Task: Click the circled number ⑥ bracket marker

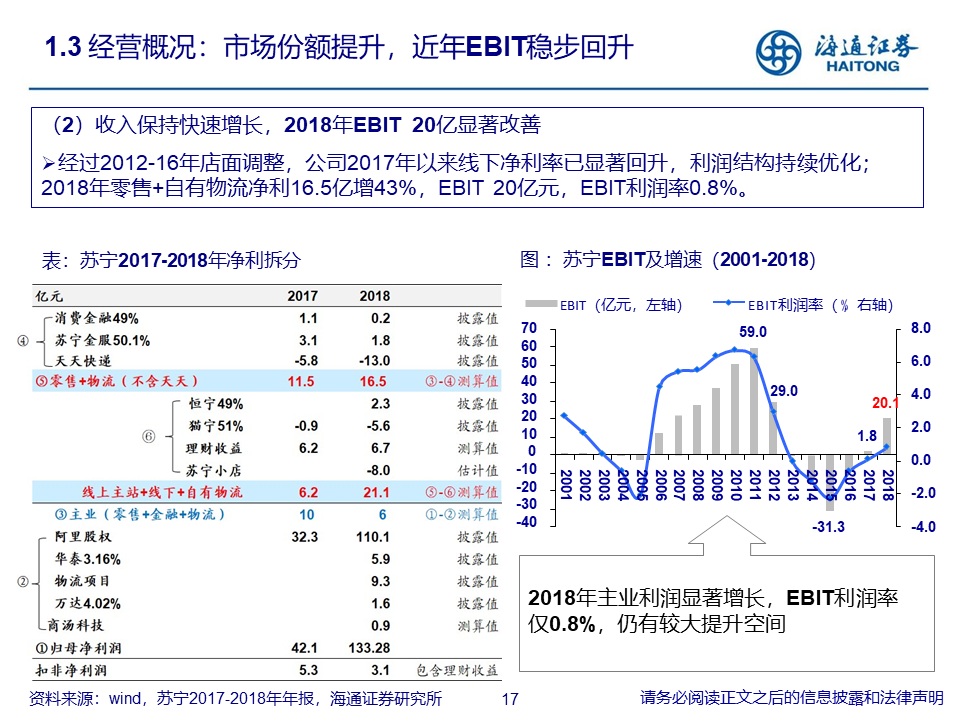Action: pyautogui.click(x=148, y=437)
